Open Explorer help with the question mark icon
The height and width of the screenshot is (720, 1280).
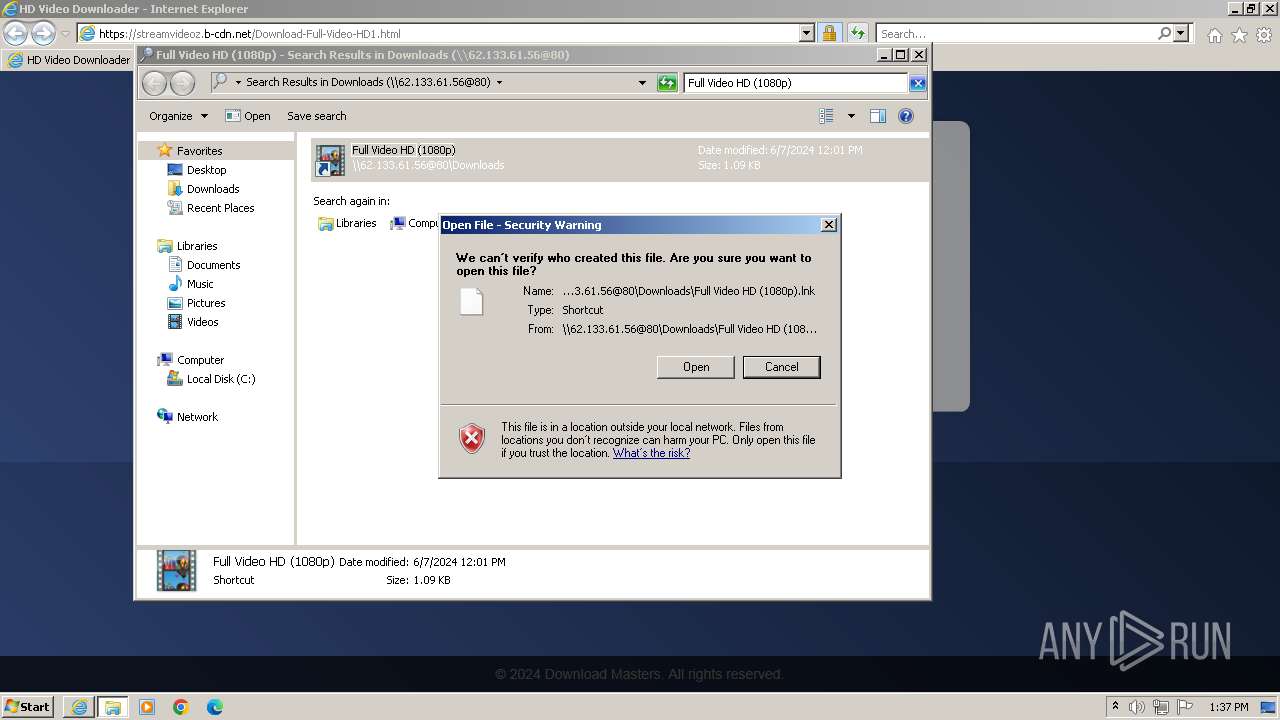(906, 116)
